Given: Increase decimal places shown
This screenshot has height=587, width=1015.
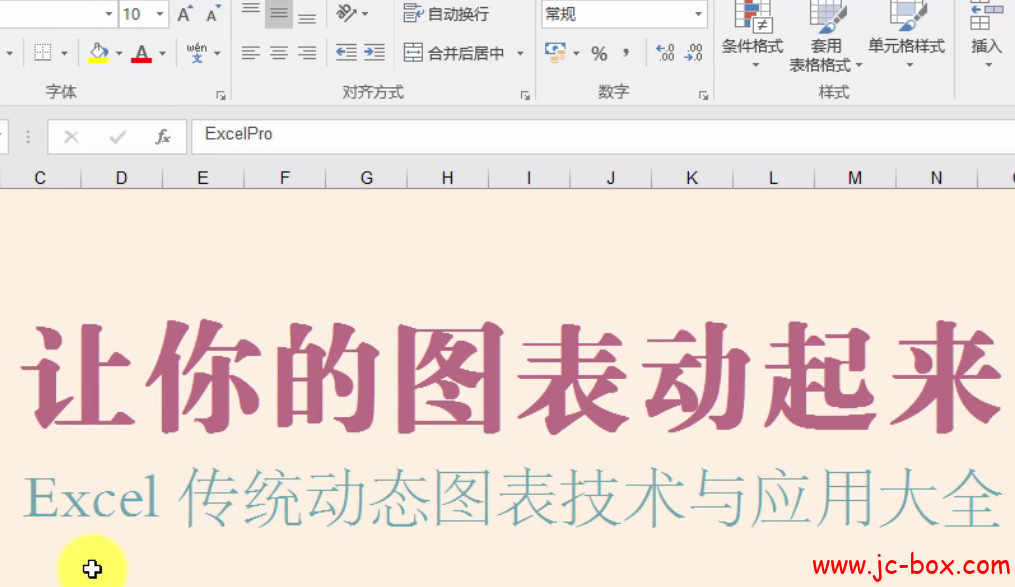Looking at the screenshot, I should [x=664, y=51].
